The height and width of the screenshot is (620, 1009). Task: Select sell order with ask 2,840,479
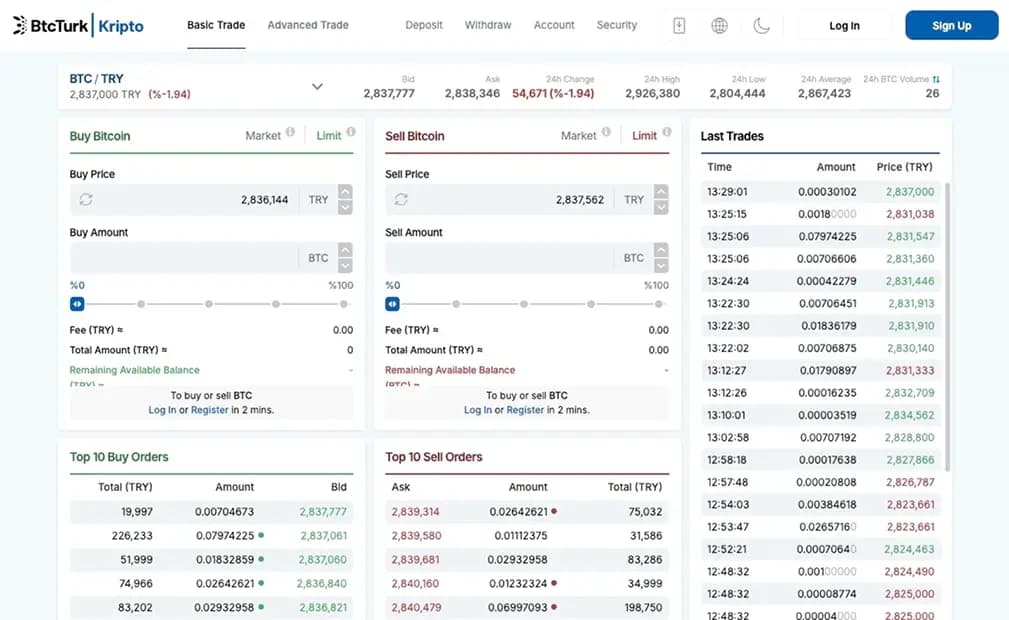pyautogui.click(x=527, y=607)
